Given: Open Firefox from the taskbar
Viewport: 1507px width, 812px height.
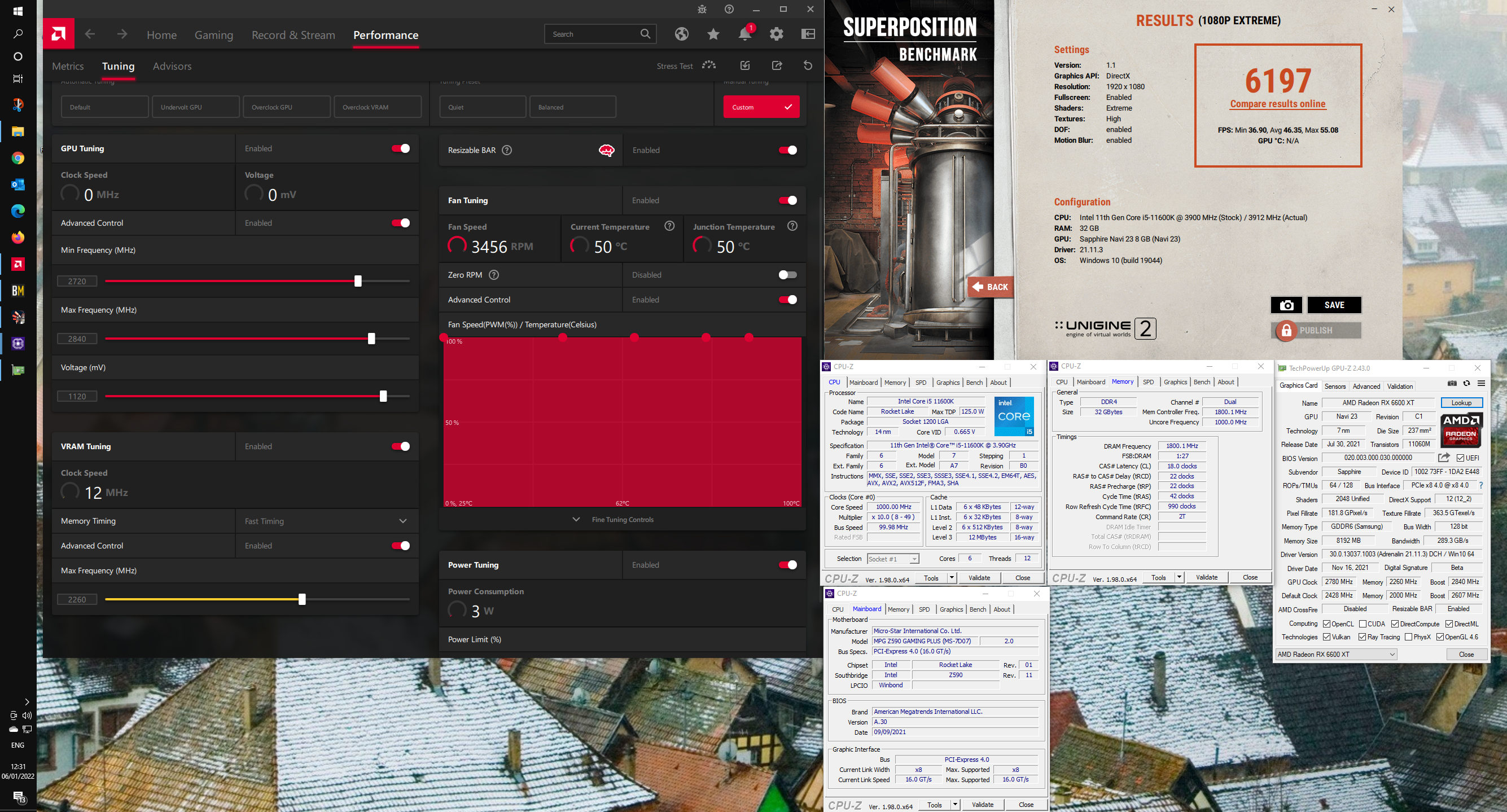Looking at the screenshot, I should (x=17, y=238).
